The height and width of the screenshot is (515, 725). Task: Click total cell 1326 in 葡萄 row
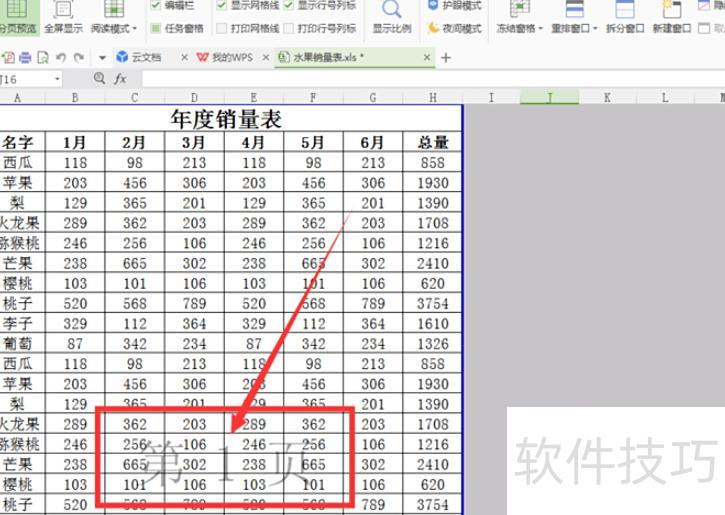point(433,343)
